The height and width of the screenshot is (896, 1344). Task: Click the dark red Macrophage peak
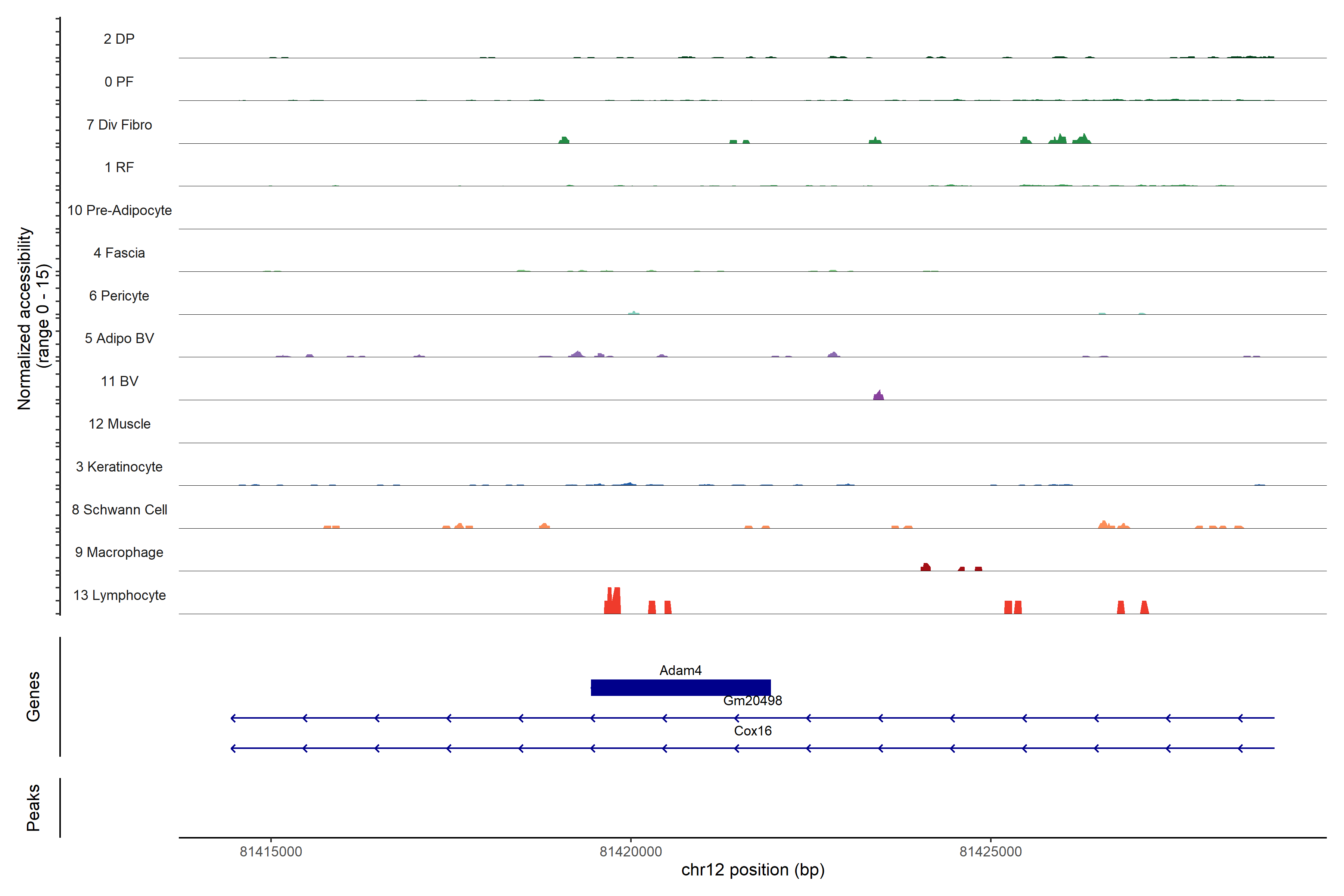point(925,567)
